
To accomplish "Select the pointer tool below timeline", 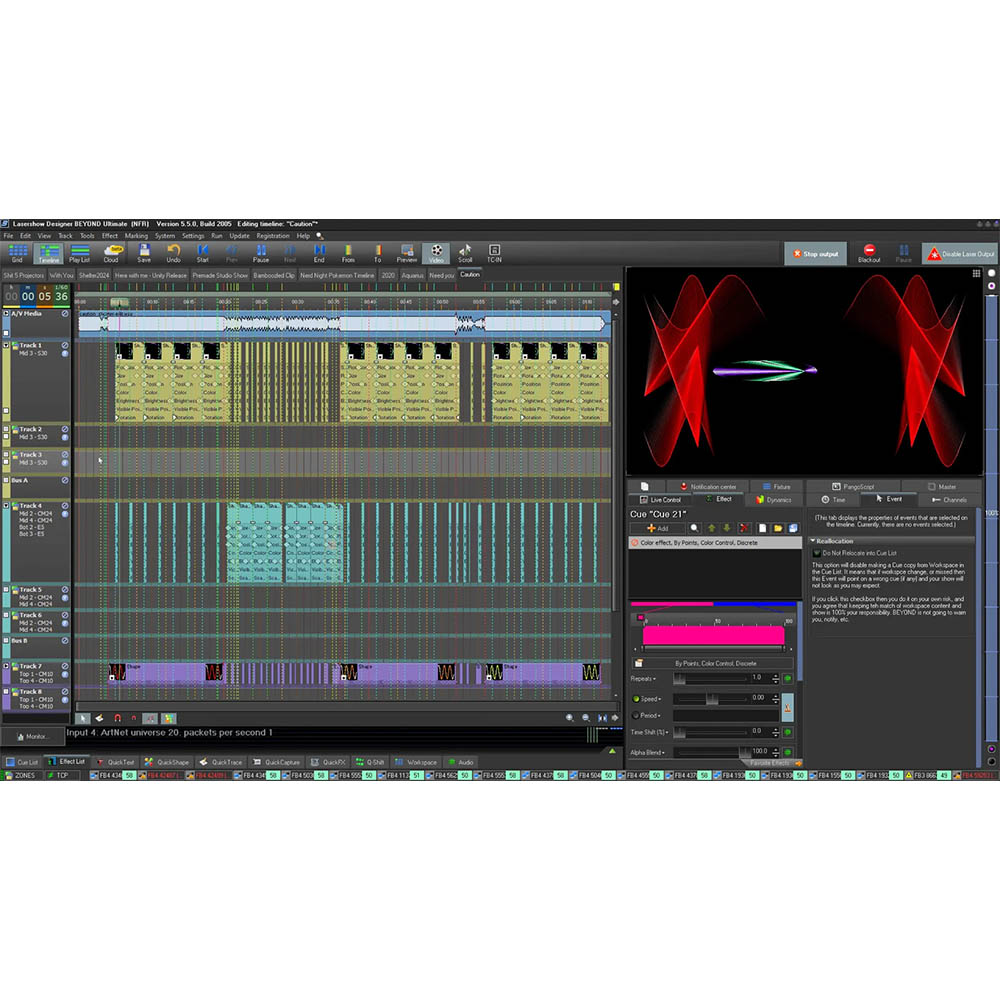I will [x=83, y=718].
